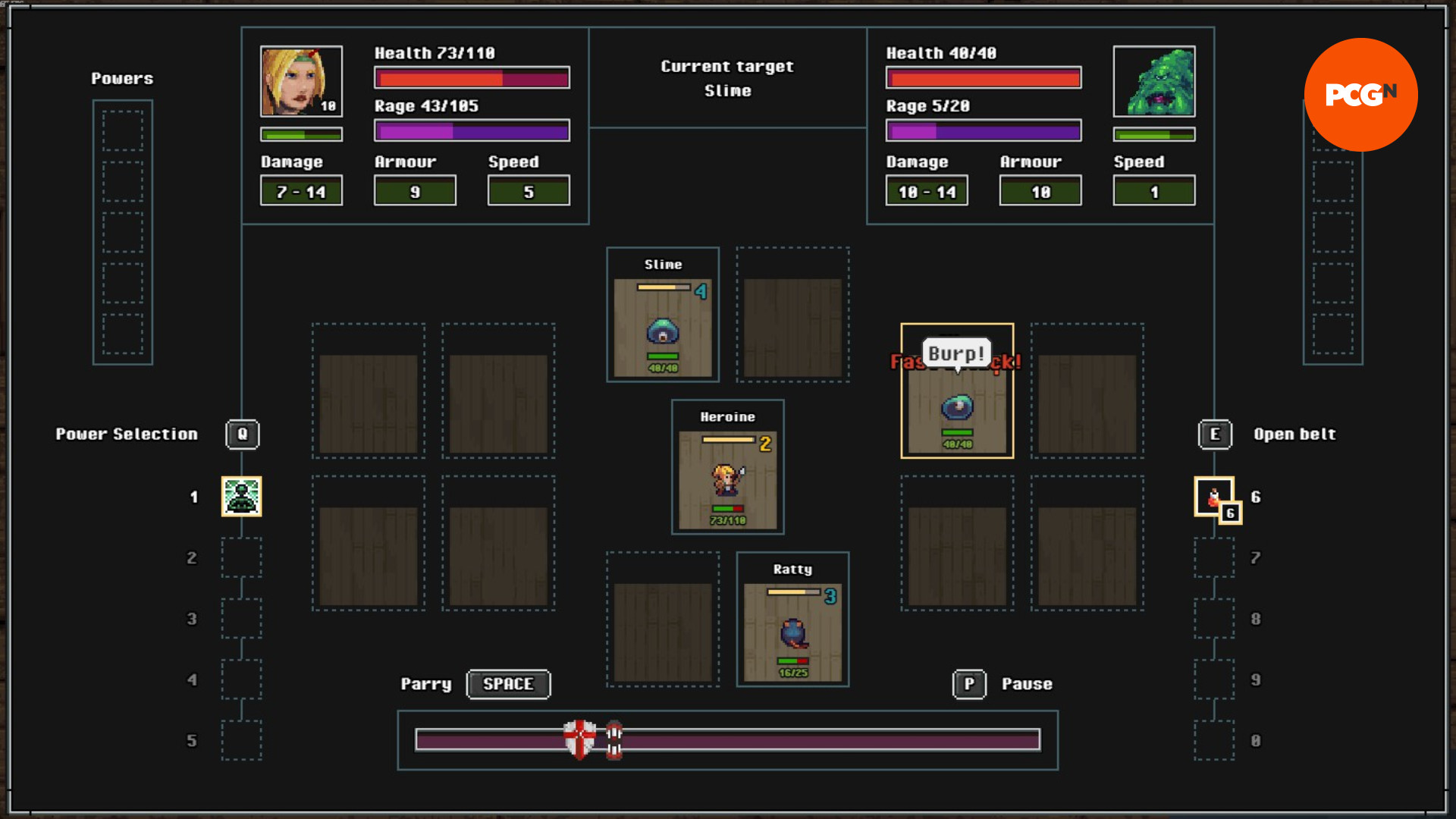
Task: Select the Ratty enemy tile
Action: 792,620
